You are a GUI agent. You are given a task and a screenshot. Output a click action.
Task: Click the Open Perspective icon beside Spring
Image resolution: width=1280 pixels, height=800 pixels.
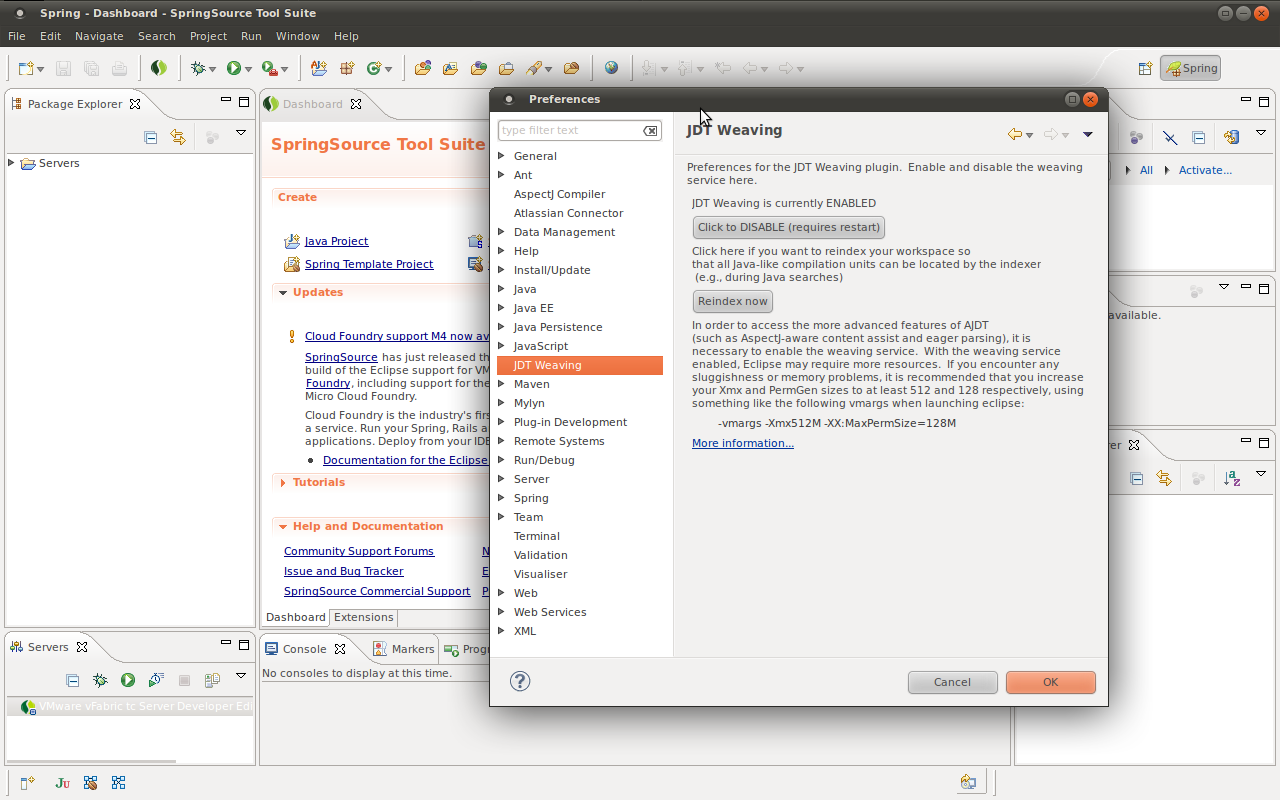pos(1145,68)
